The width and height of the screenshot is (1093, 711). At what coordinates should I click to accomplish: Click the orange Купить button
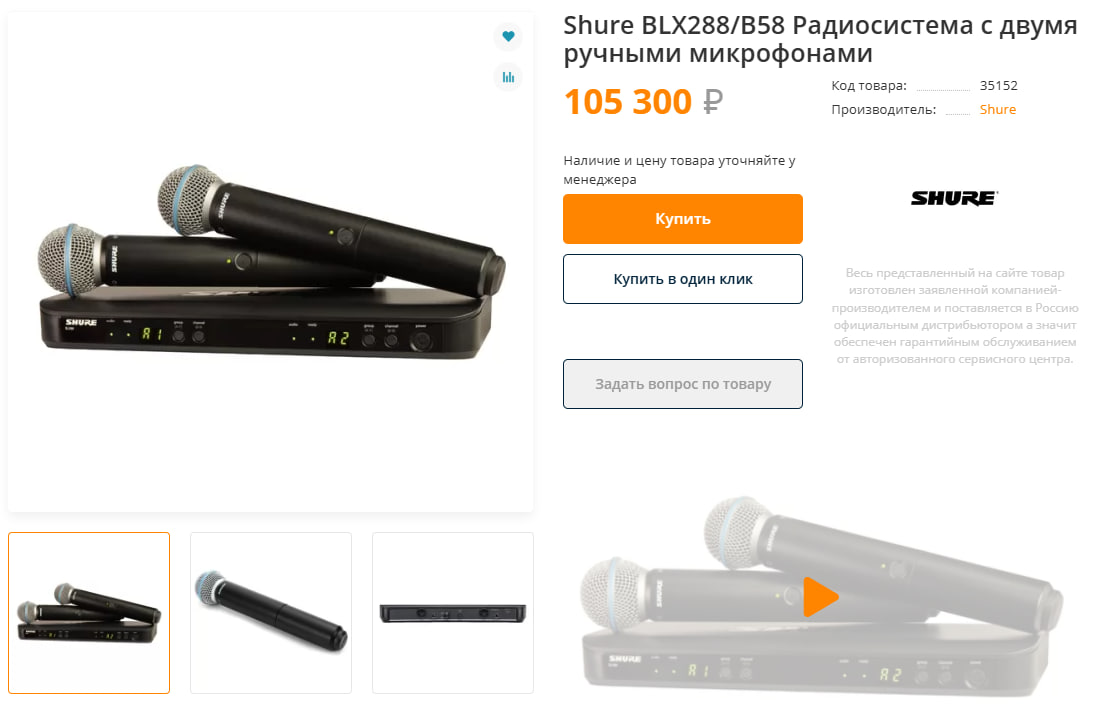(x=683, y=219)
